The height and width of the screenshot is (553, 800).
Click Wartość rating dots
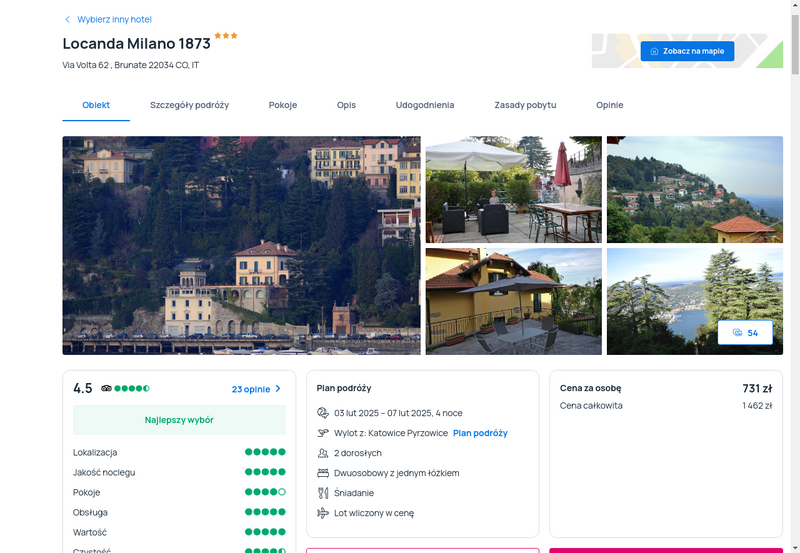[265, 532]
